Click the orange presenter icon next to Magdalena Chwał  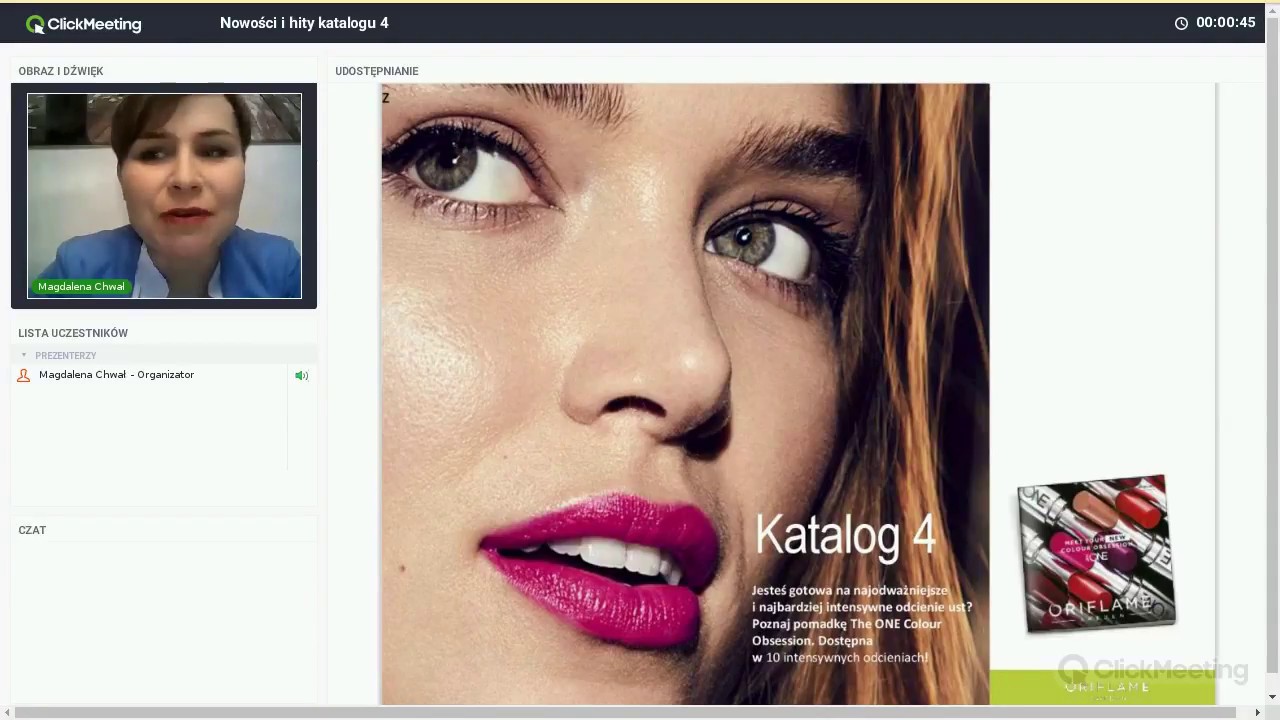[24, 375]
